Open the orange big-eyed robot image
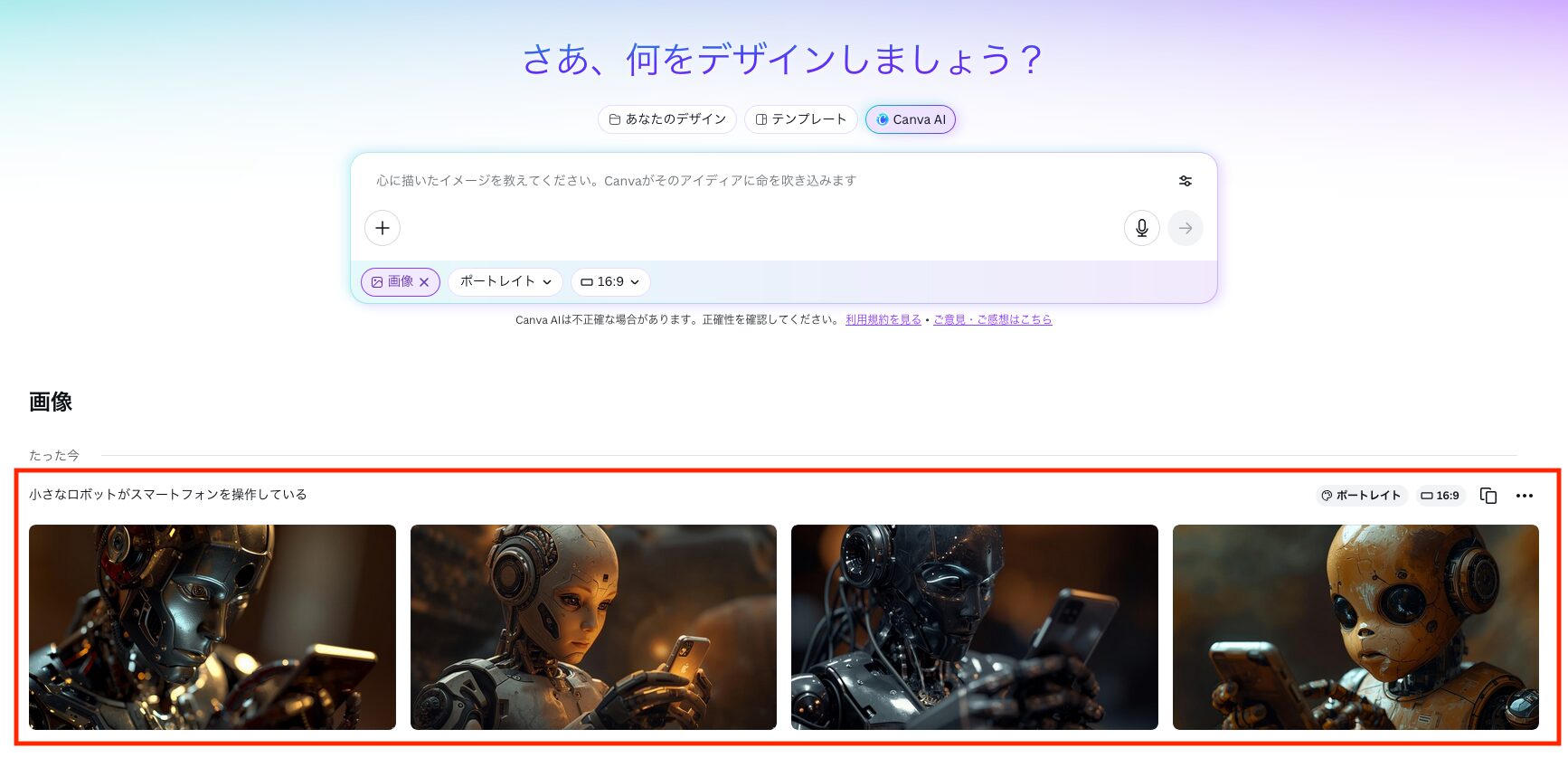The width and height of the screenshot is (1568, 758). coord(1355,627)
